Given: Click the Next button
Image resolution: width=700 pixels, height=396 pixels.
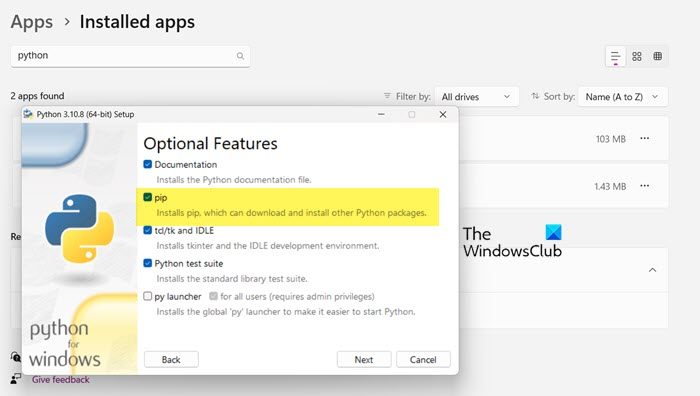Looking at the screenshot, I should pos(364,359).
